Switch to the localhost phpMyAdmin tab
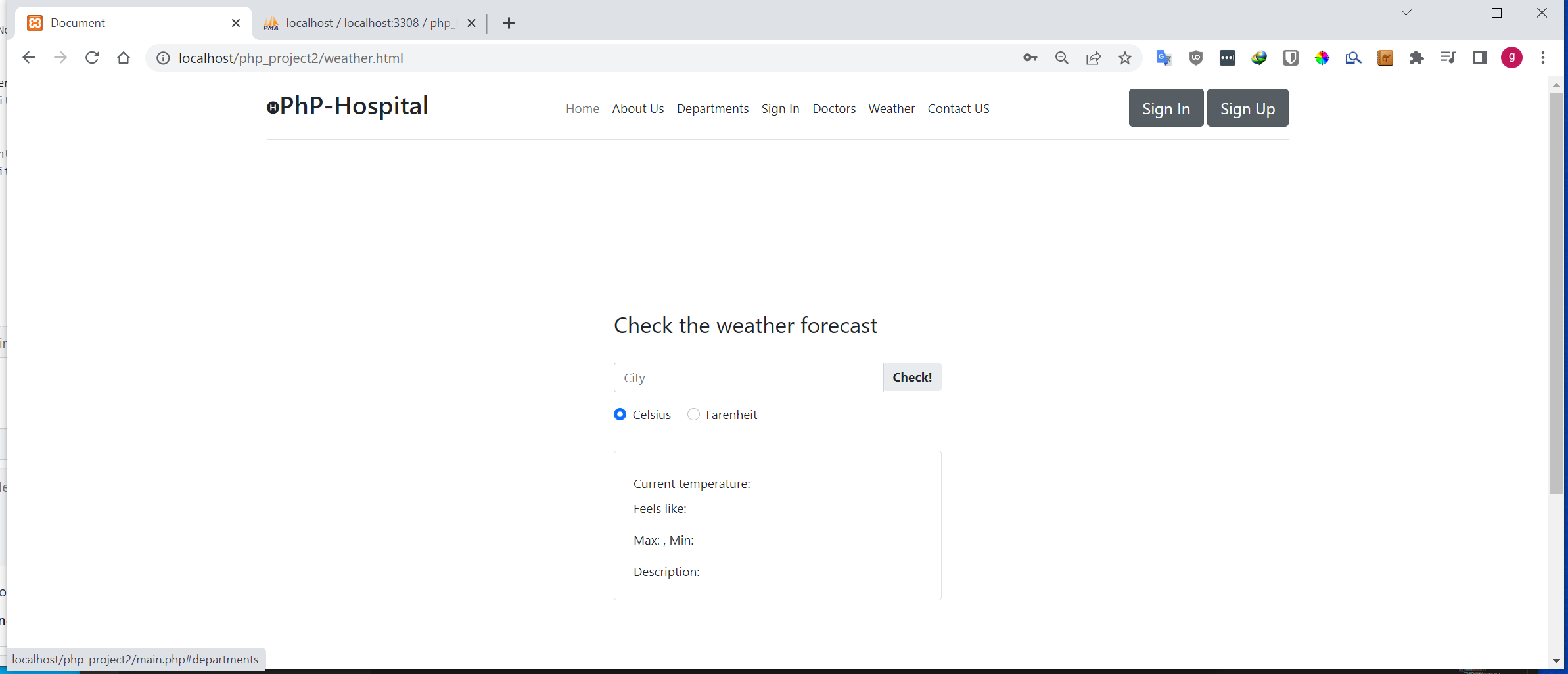This screenshot has height=674, width=1568. tap(369, 23)
